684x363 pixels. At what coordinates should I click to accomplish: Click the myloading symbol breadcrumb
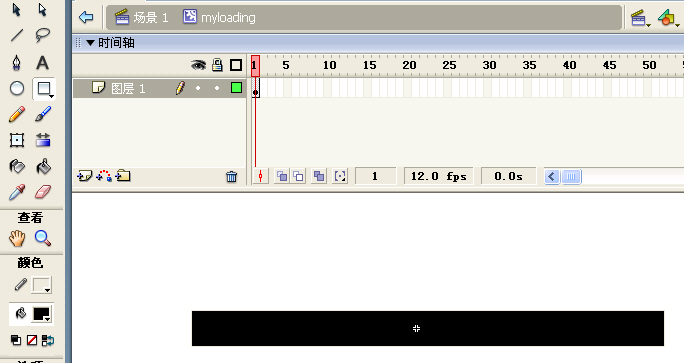point(219,17)
